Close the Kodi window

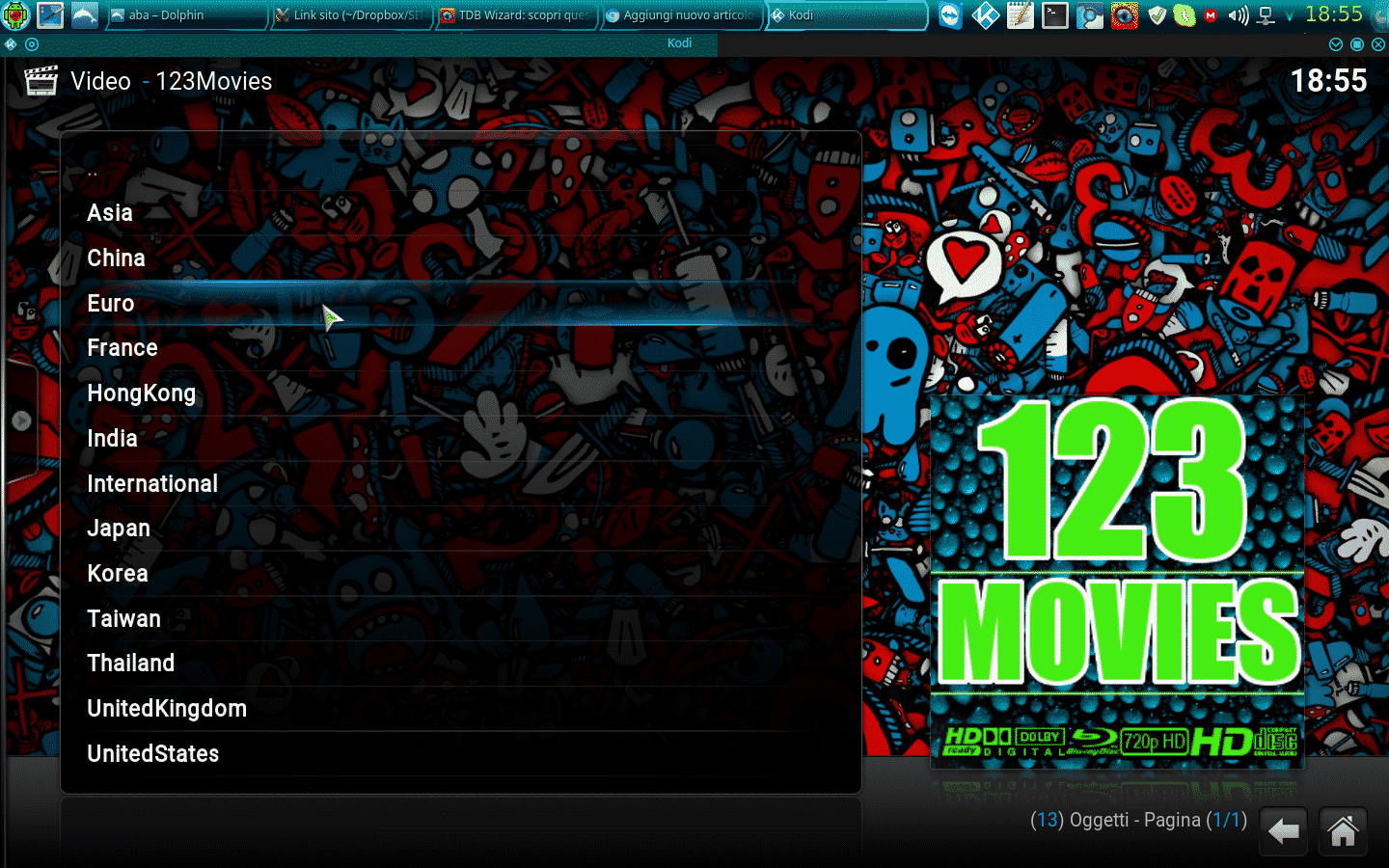tap(1378, 44)
